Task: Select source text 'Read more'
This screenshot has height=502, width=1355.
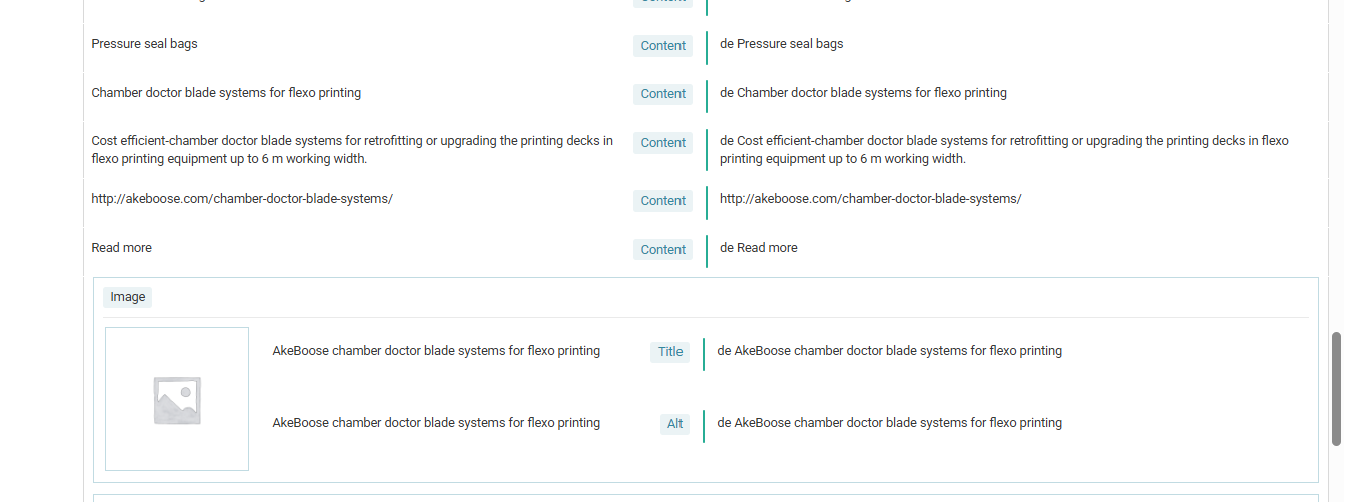Action: click(x=122, y=248)
